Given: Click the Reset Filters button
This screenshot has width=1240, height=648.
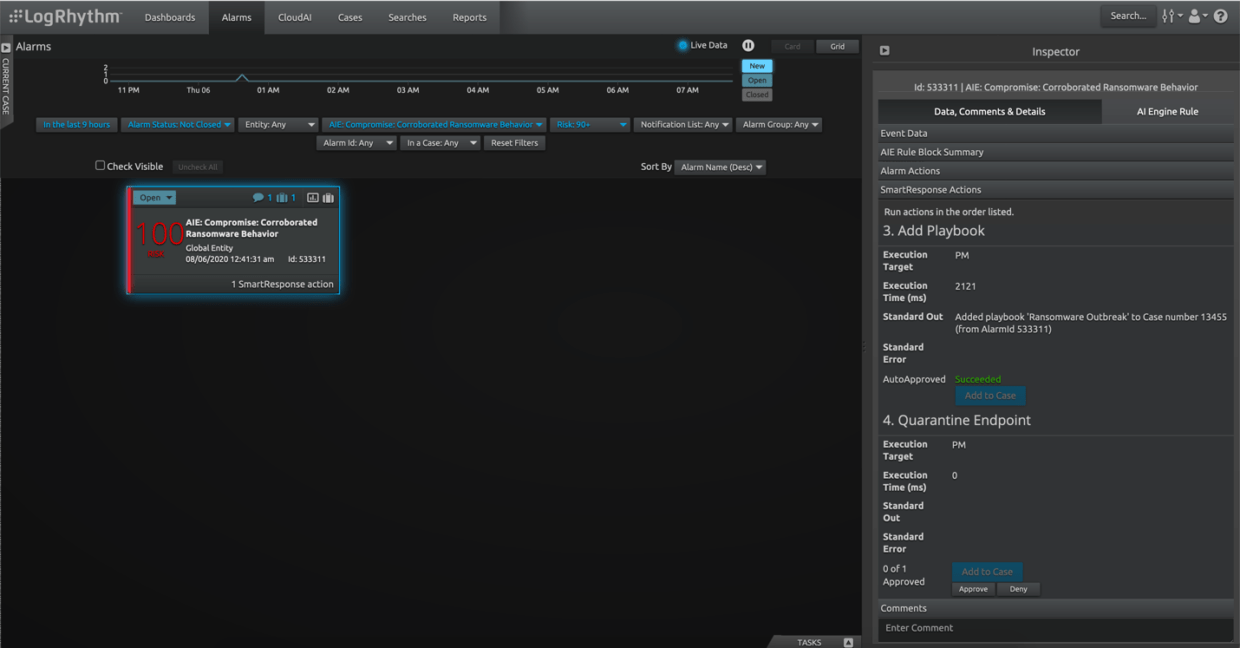Looking at the screenshot, I should point(514,142).
